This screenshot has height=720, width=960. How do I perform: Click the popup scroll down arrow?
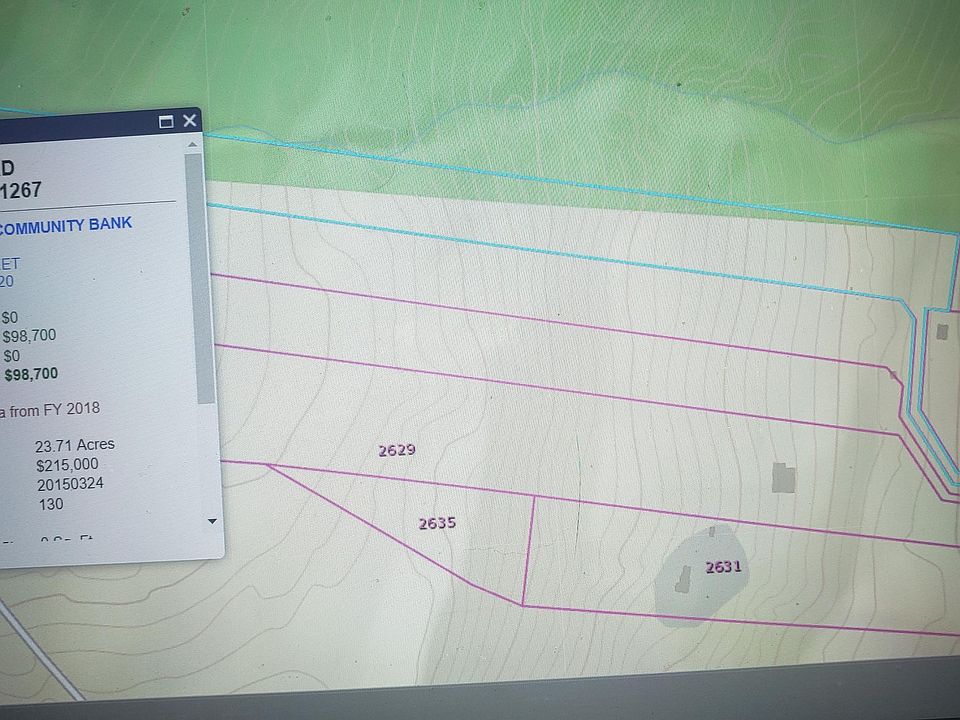click(212, 521)
